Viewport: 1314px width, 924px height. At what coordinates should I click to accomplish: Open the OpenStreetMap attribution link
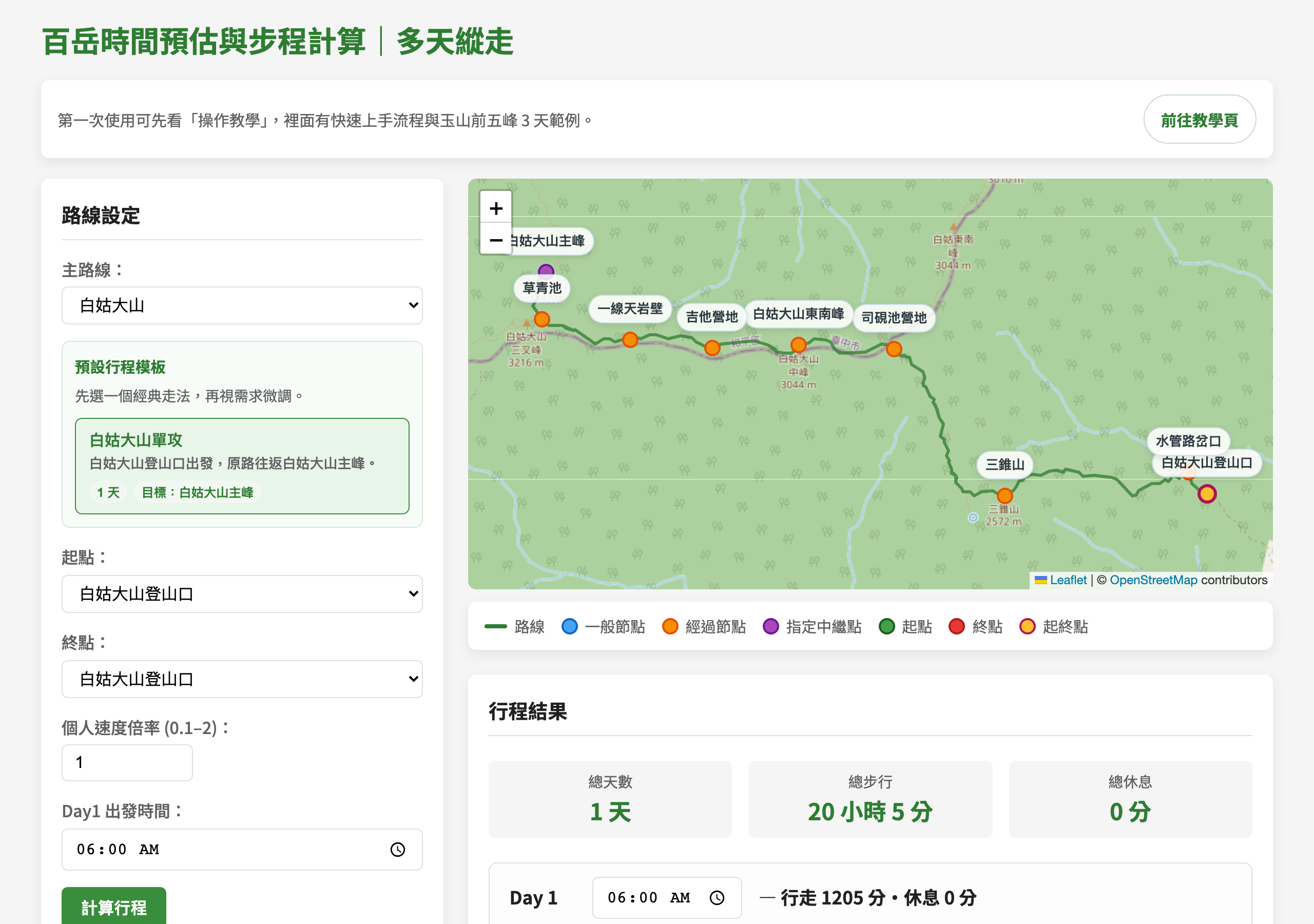[x=1153, y=580]
